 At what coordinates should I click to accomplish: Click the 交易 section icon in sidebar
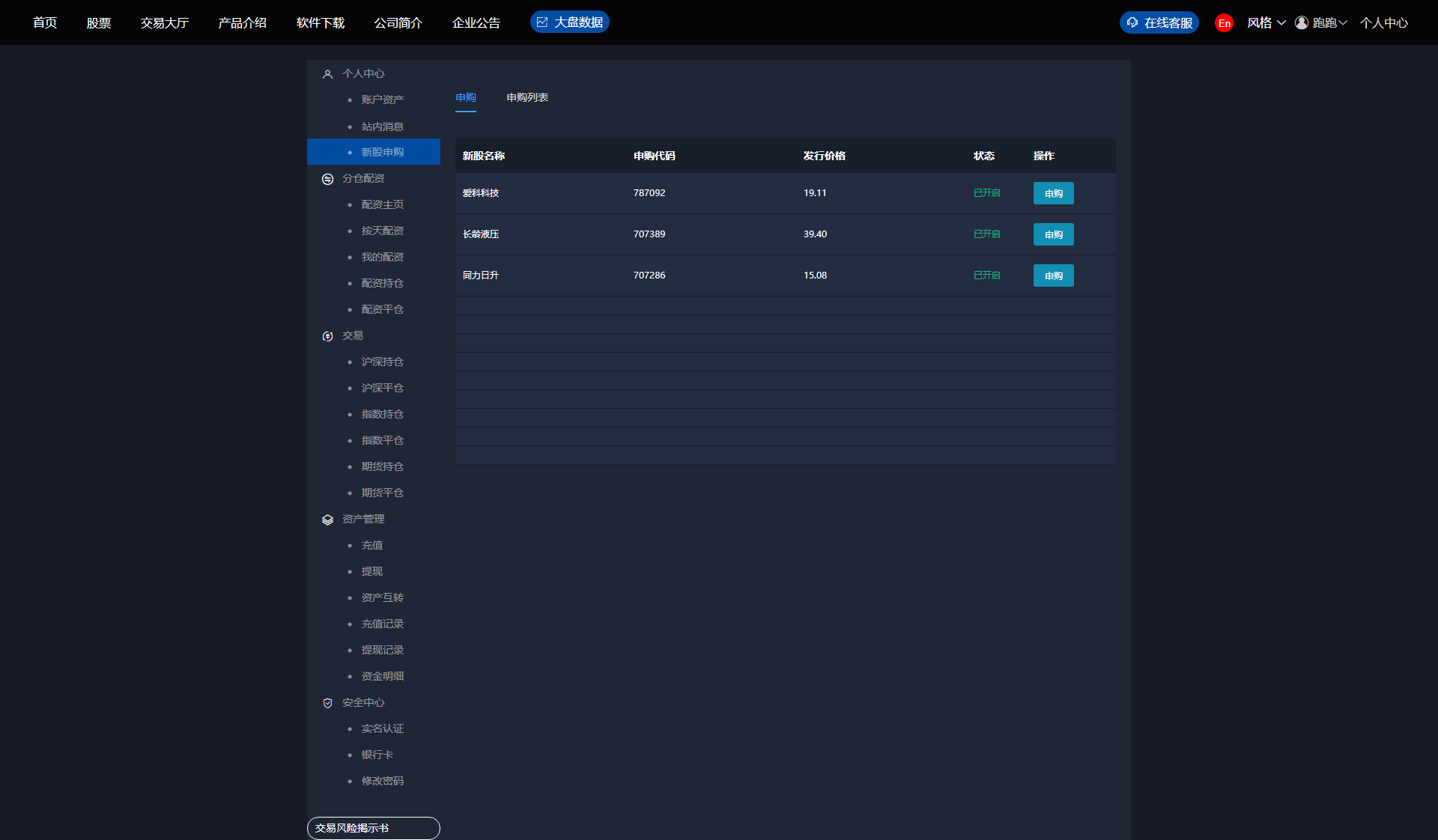click(327, 336)
